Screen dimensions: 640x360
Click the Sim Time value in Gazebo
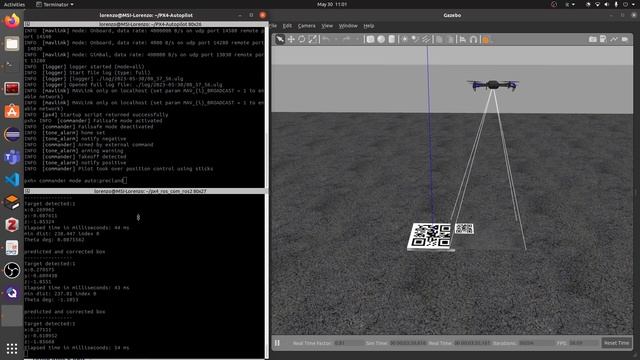(x=407, y=343)
